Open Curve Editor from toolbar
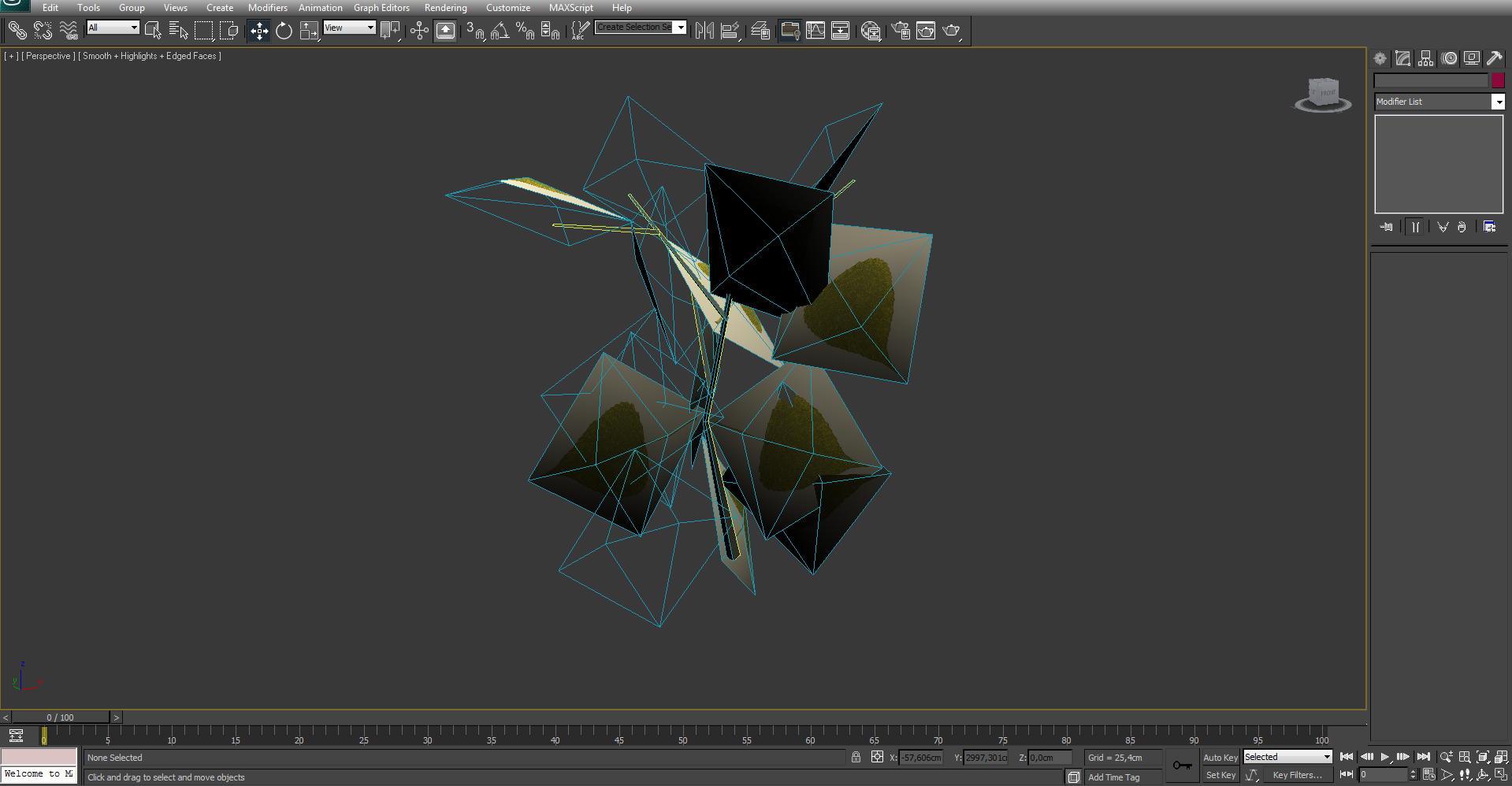The height and width of the screenshot is (786, 1512). (x=815, y=31)
